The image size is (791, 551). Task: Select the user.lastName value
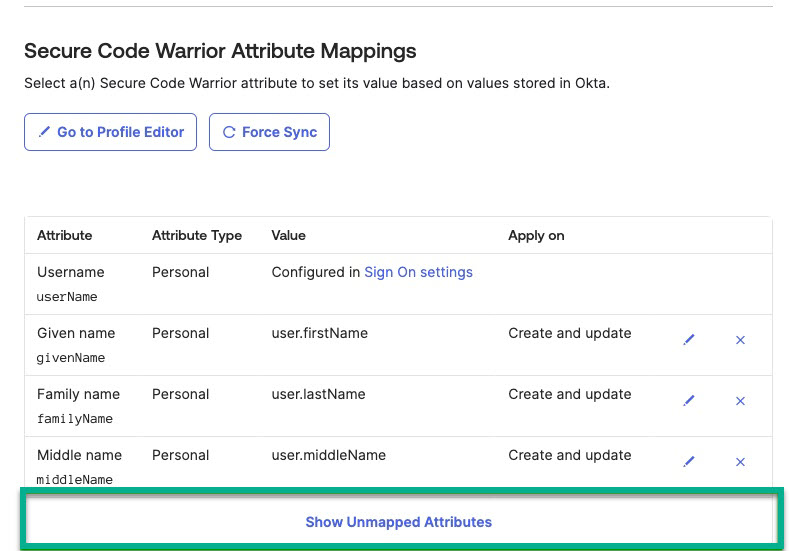(x=318, y=395)
